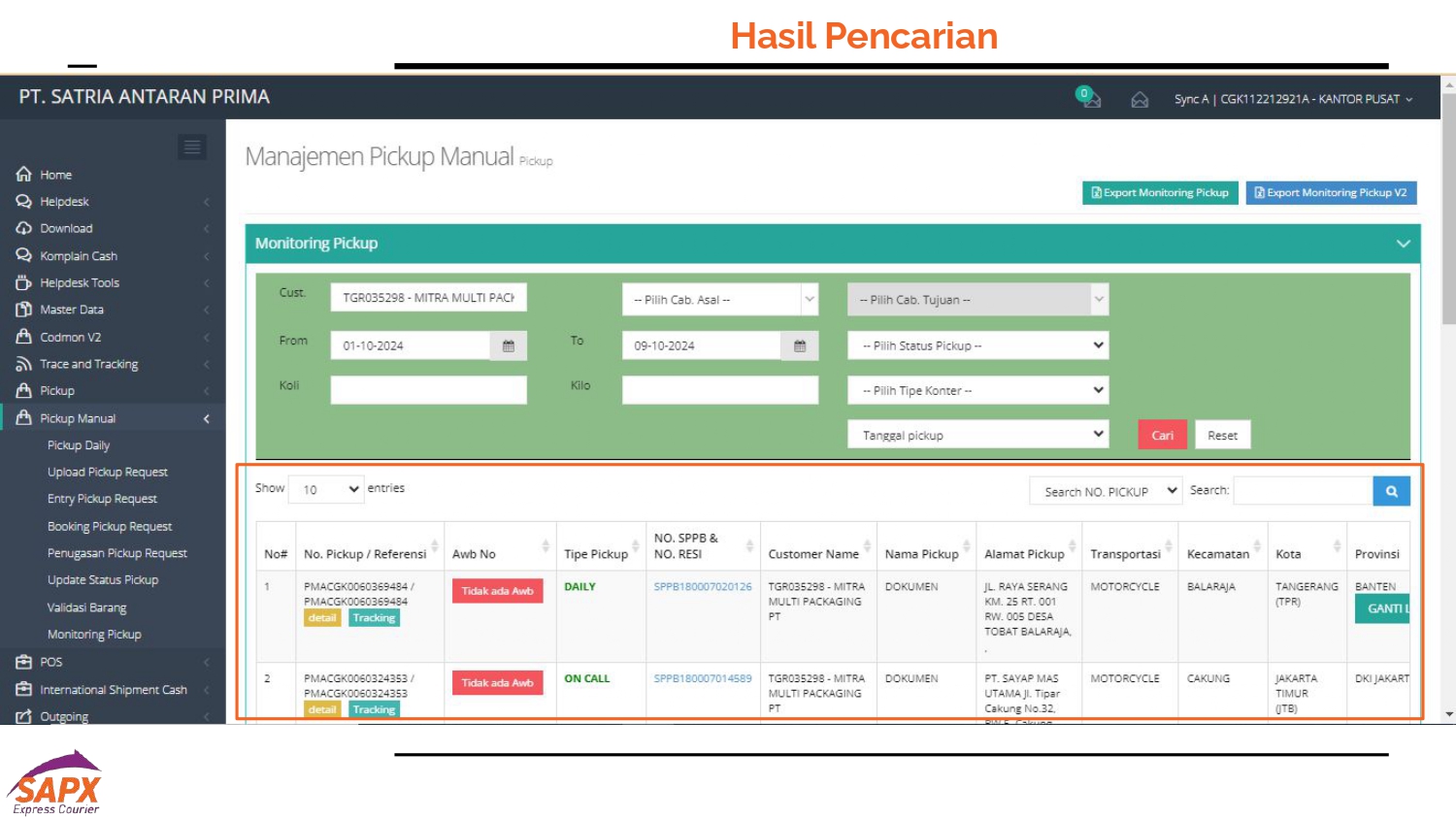Open Helpdesk from the sidebar
The height and width of the screenshot is (819, 1456).
(64, 202)
